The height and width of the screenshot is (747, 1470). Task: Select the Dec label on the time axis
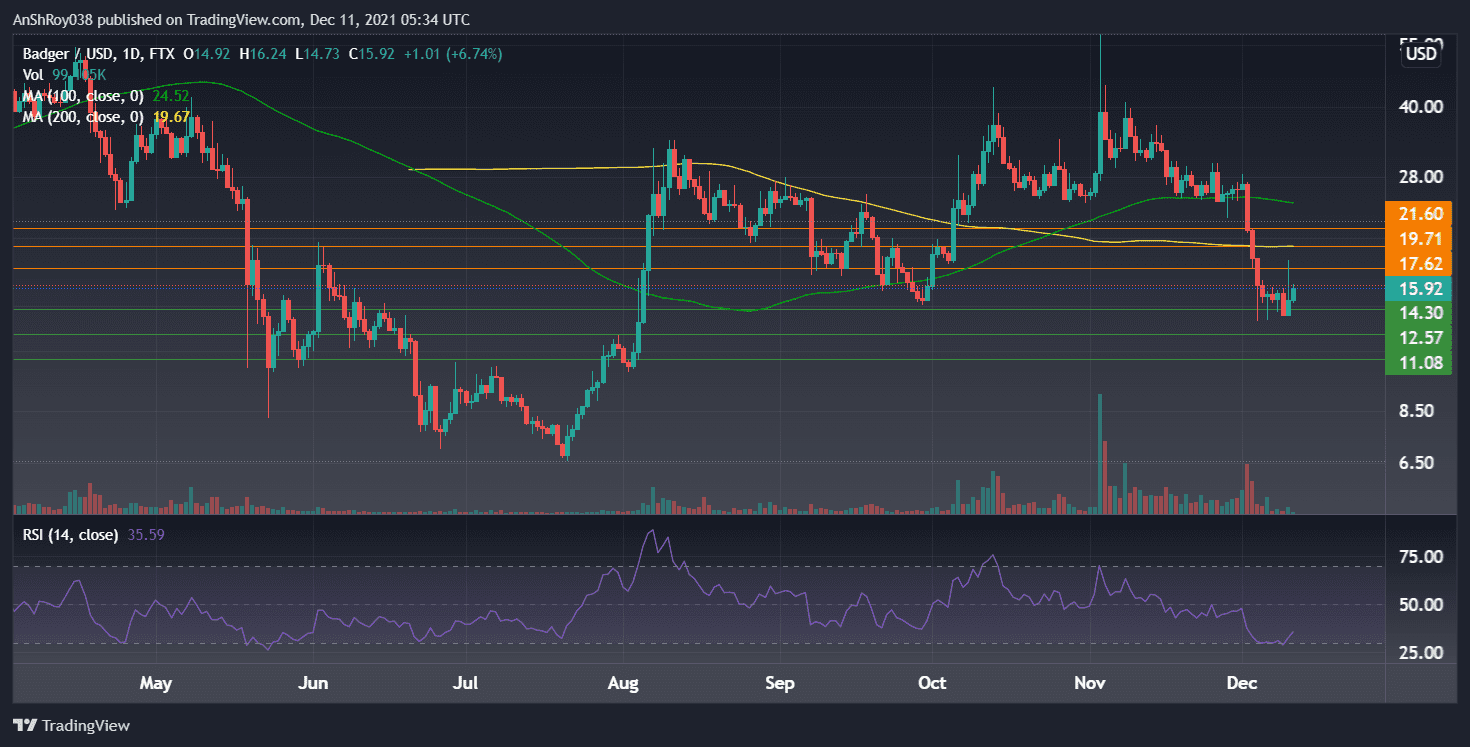1242,683
